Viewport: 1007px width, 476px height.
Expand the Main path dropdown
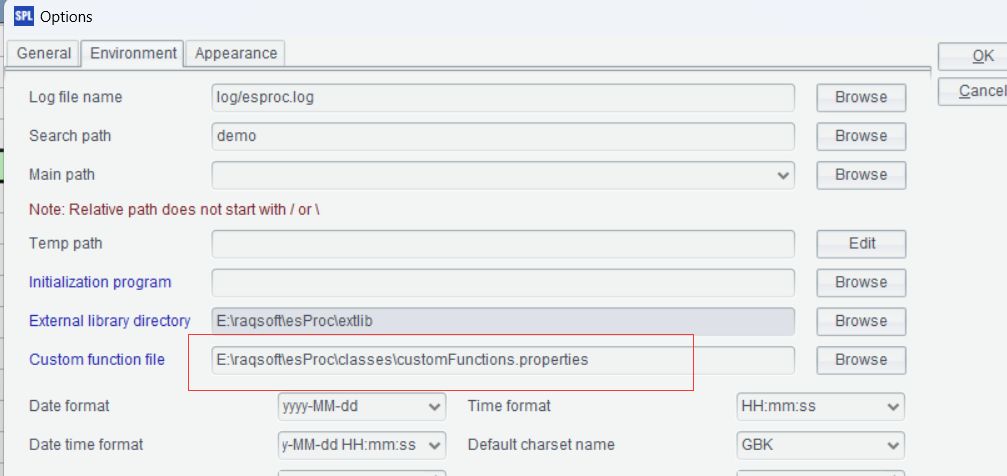pos(782,174)
